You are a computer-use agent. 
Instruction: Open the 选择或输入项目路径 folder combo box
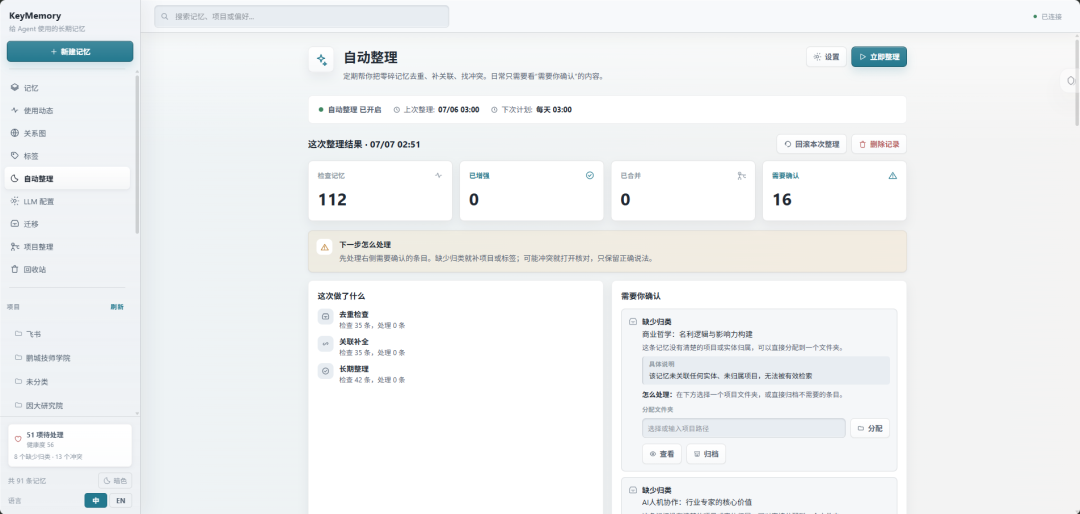(x=744, y=428)
